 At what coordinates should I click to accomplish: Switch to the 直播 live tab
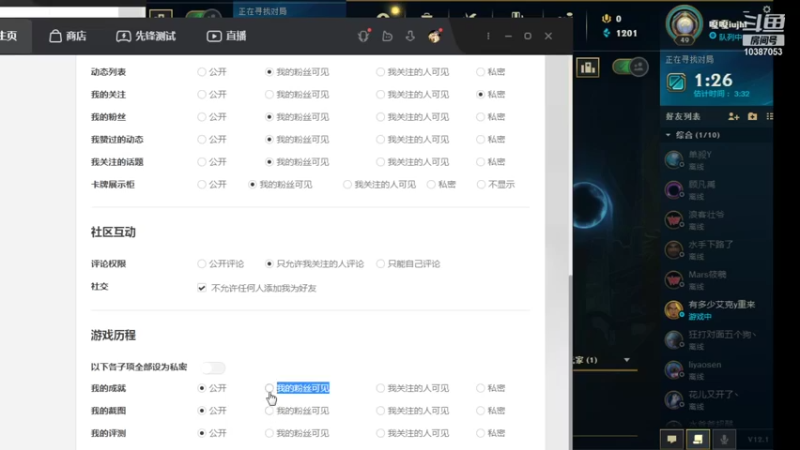pos(226,36)
